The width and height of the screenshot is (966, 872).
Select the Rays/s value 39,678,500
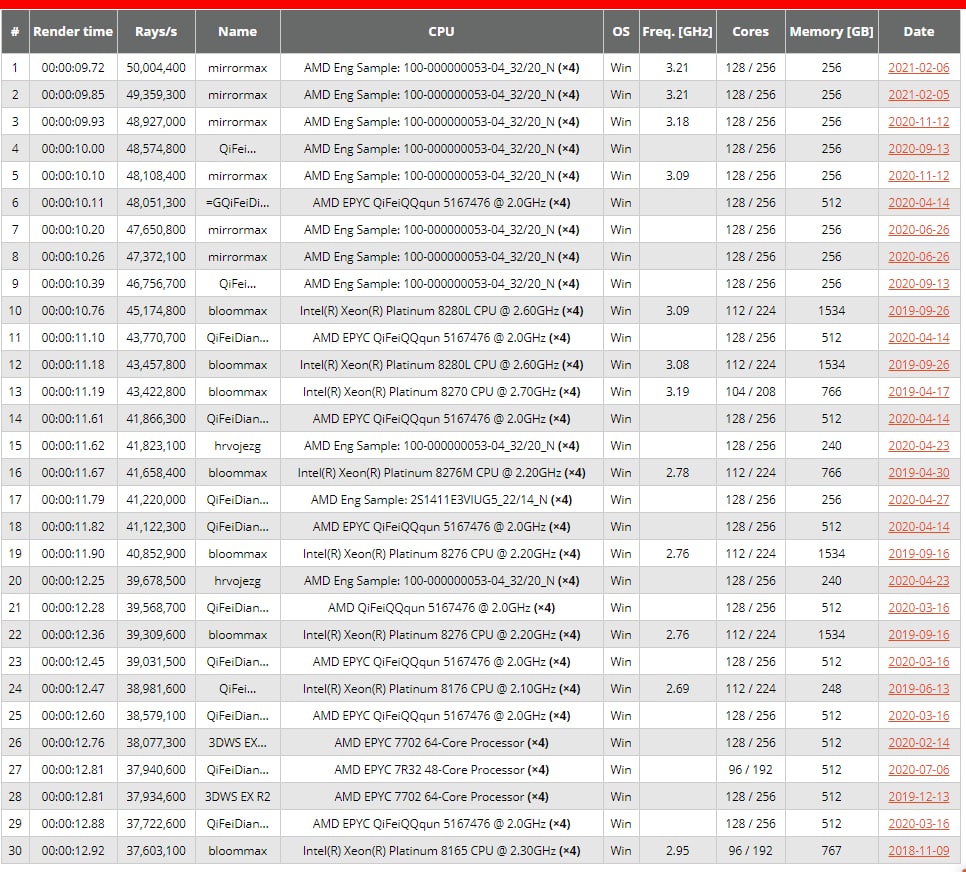tap(156, 581)
